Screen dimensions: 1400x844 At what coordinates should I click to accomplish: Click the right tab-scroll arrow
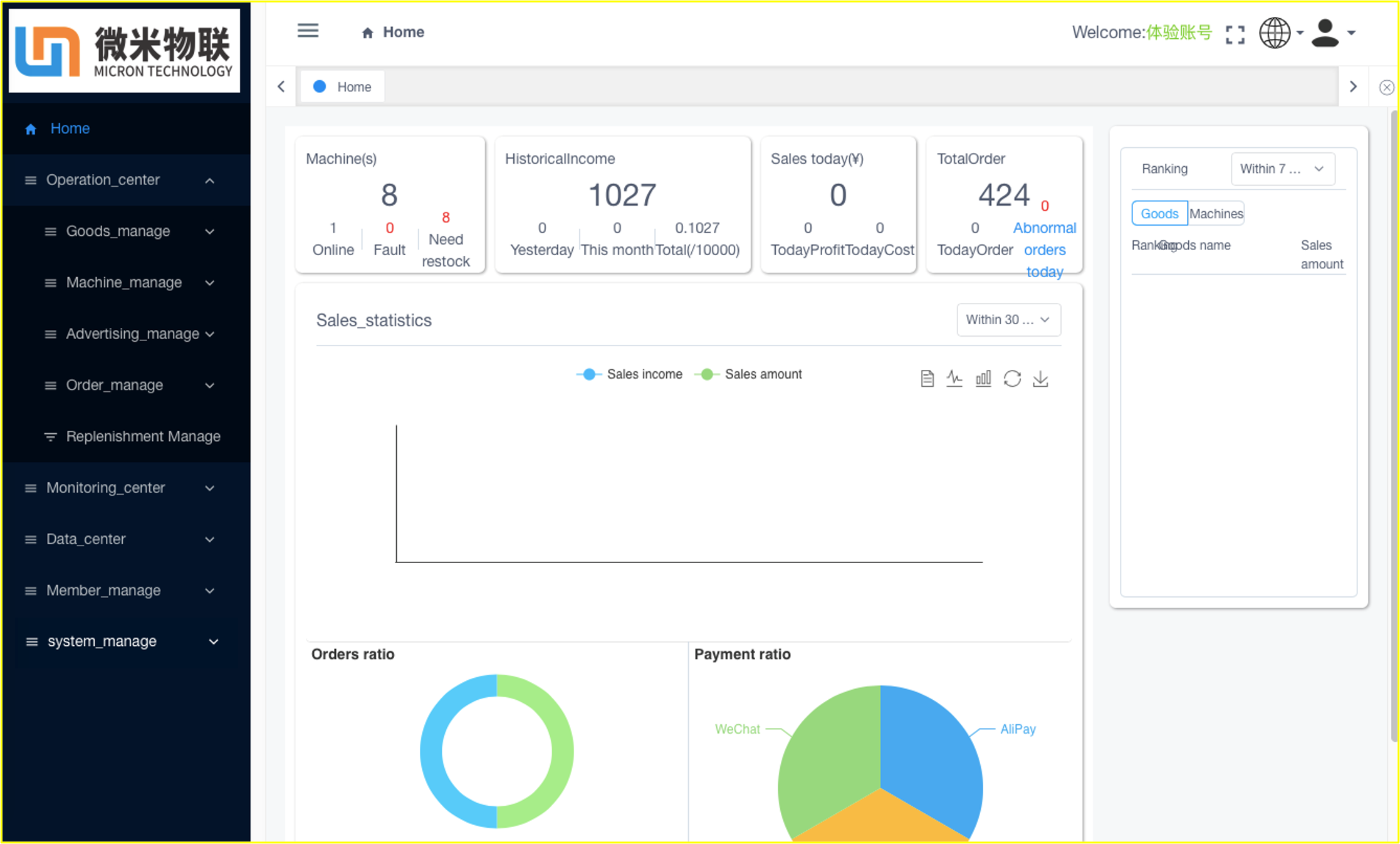coord(1353,87)
